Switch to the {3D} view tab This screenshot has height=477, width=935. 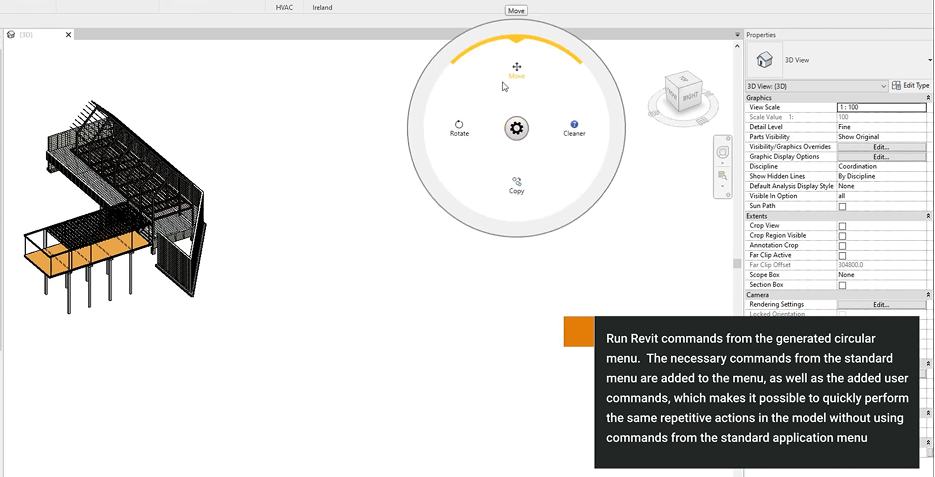tap(33, 34)
